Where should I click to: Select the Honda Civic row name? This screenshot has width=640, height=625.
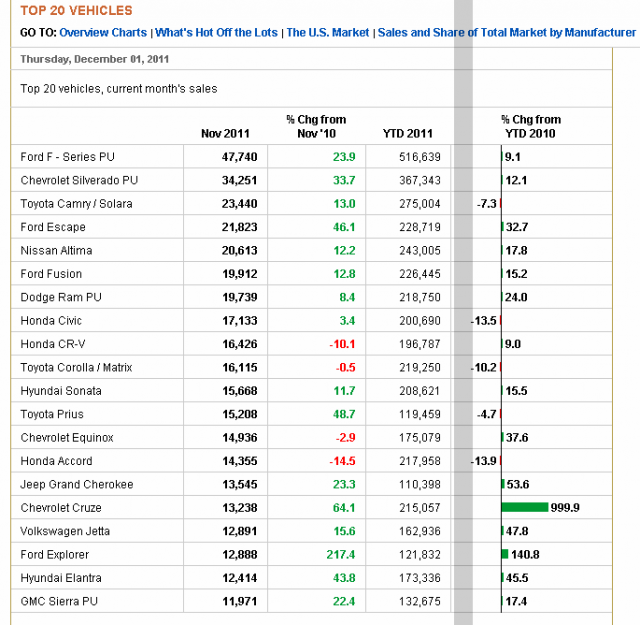pos(51,320)
